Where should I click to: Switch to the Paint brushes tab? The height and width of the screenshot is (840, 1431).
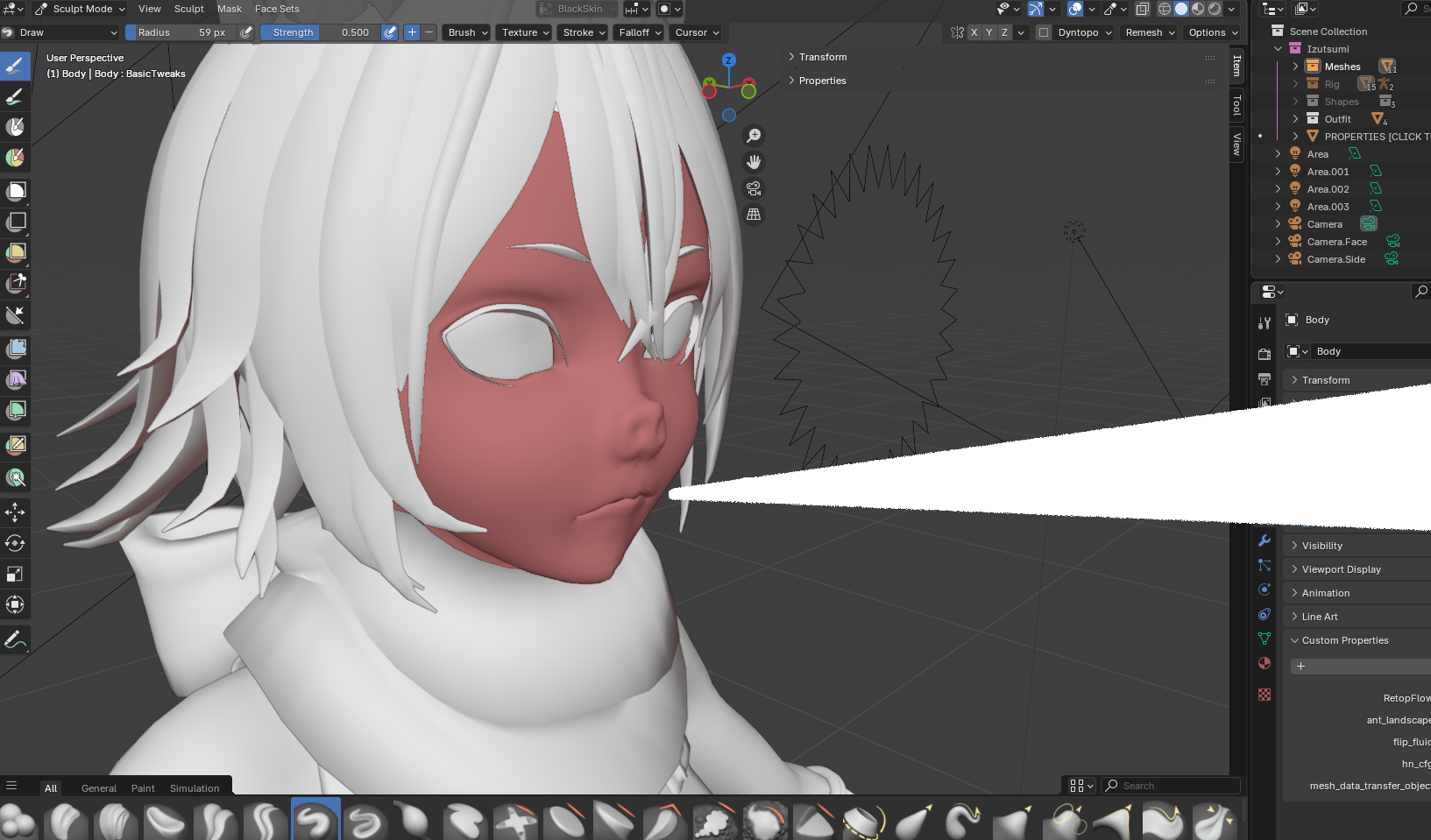pyautogui.click(x=143, y=788)
